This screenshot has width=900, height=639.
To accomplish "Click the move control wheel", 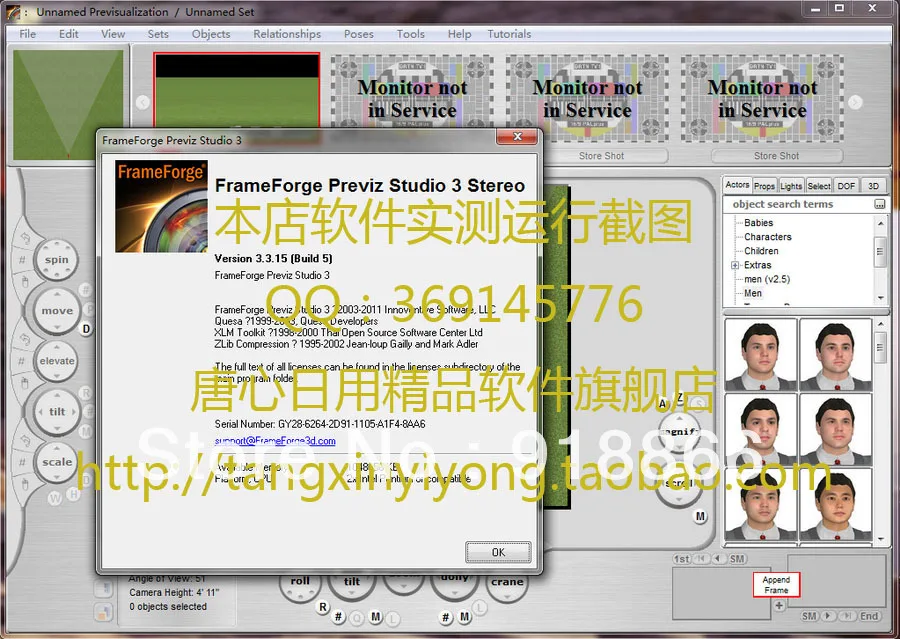I will [x=56, y=311].
